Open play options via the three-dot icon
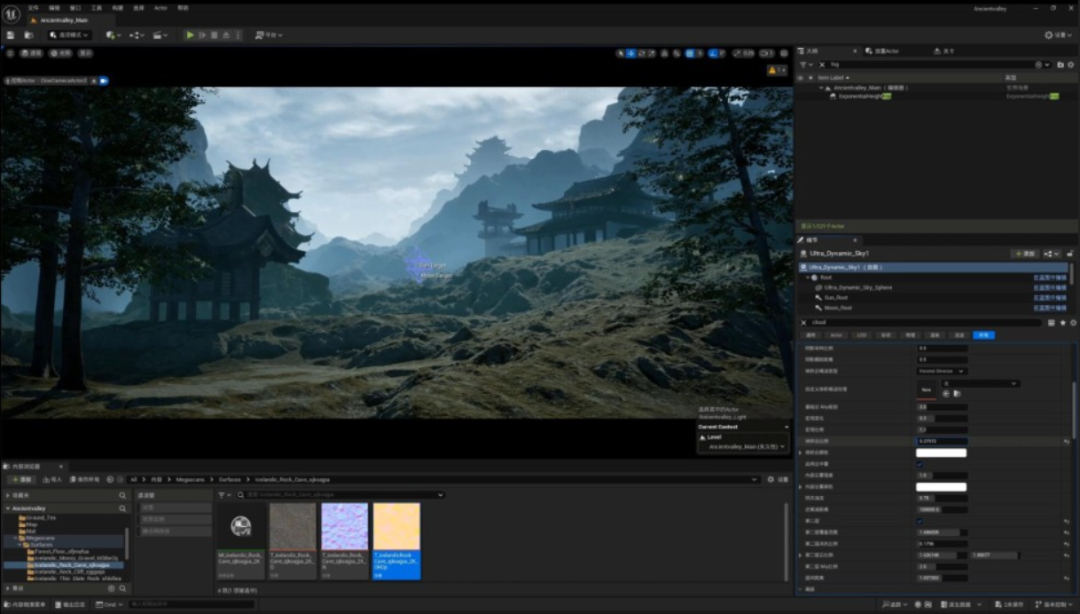1080x614 pixels. [238, 35]
